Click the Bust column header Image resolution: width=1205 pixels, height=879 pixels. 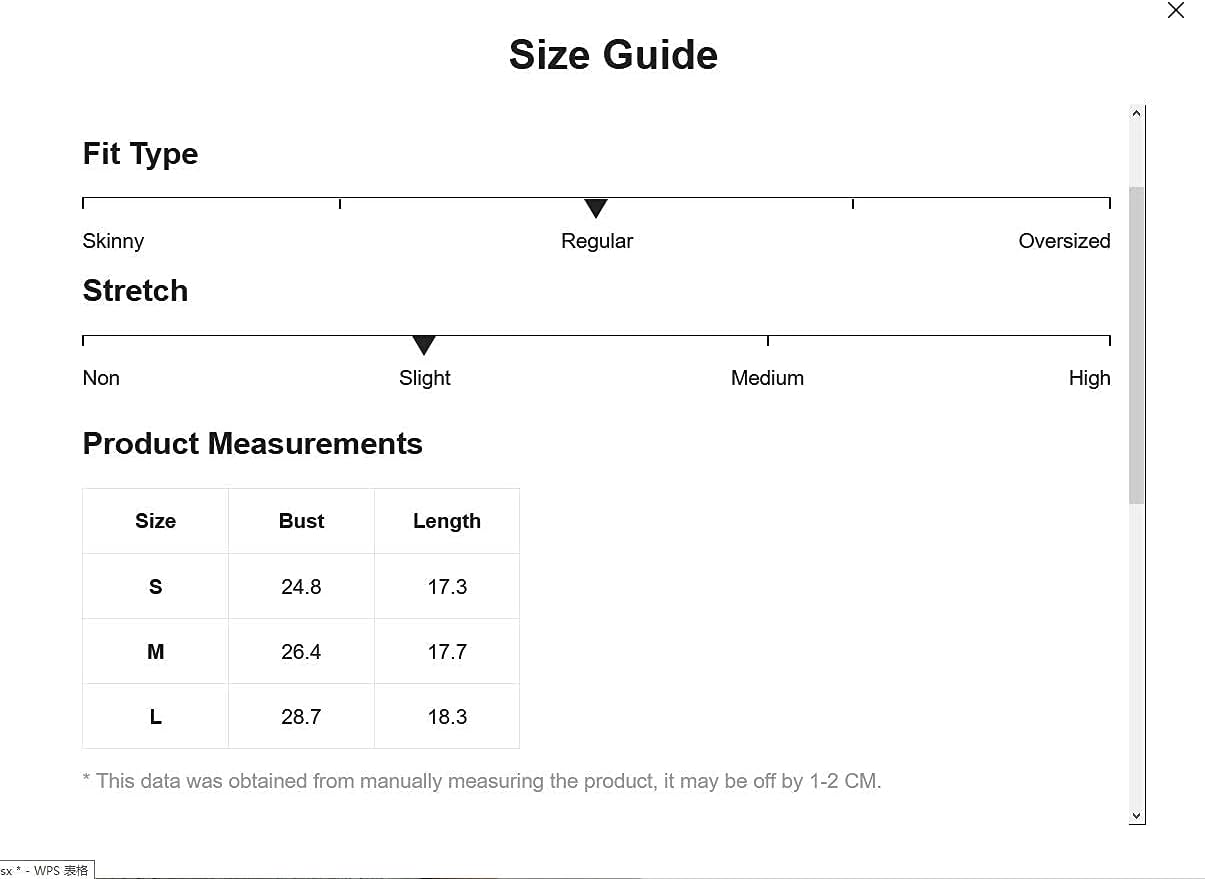(x=301, y=521)
